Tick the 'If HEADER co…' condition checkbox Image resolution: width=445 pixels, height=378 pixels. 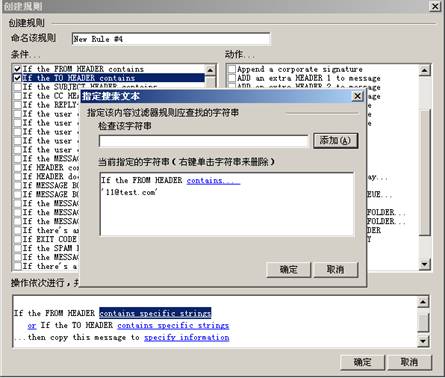click(17, 167)
